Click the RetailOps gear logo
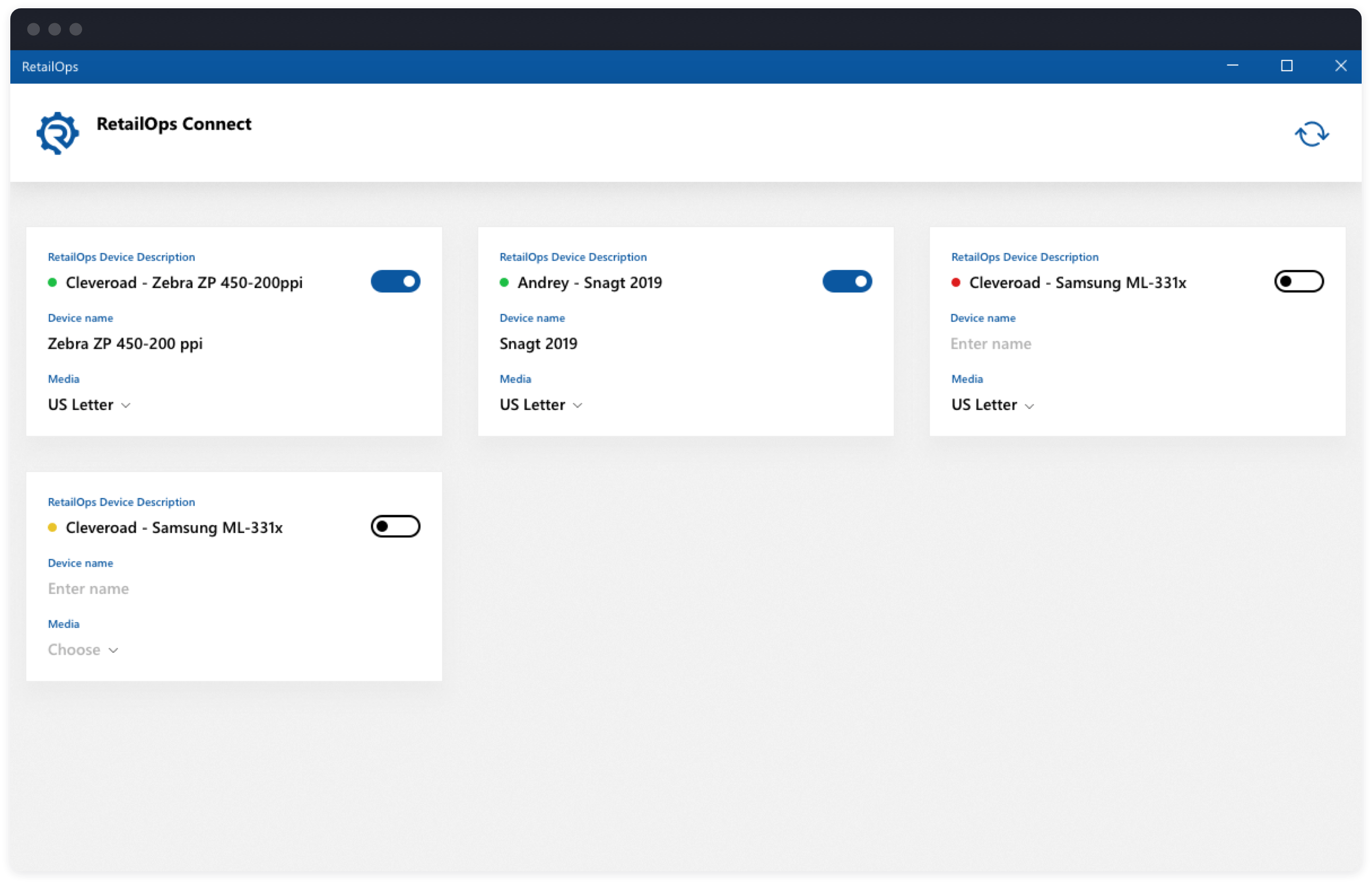Screen dimensions: 1372x884 [57, 133]
